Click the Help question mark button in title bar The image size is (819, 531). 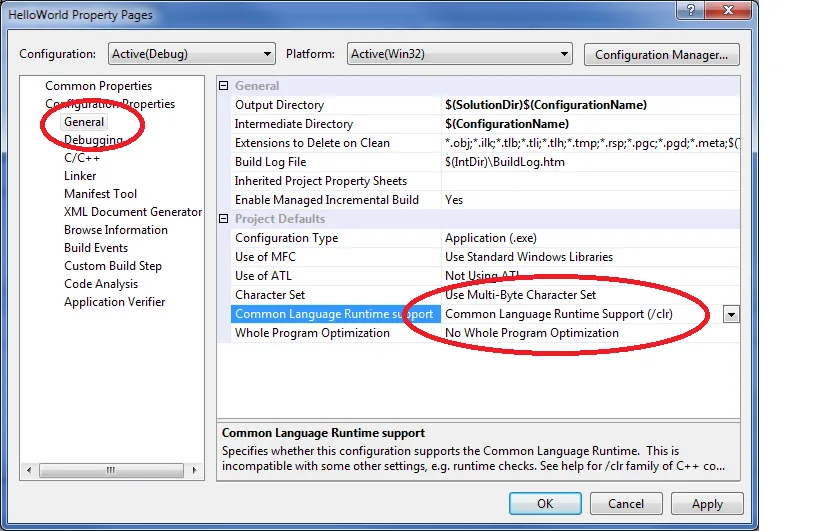click(x=691, y=9)
